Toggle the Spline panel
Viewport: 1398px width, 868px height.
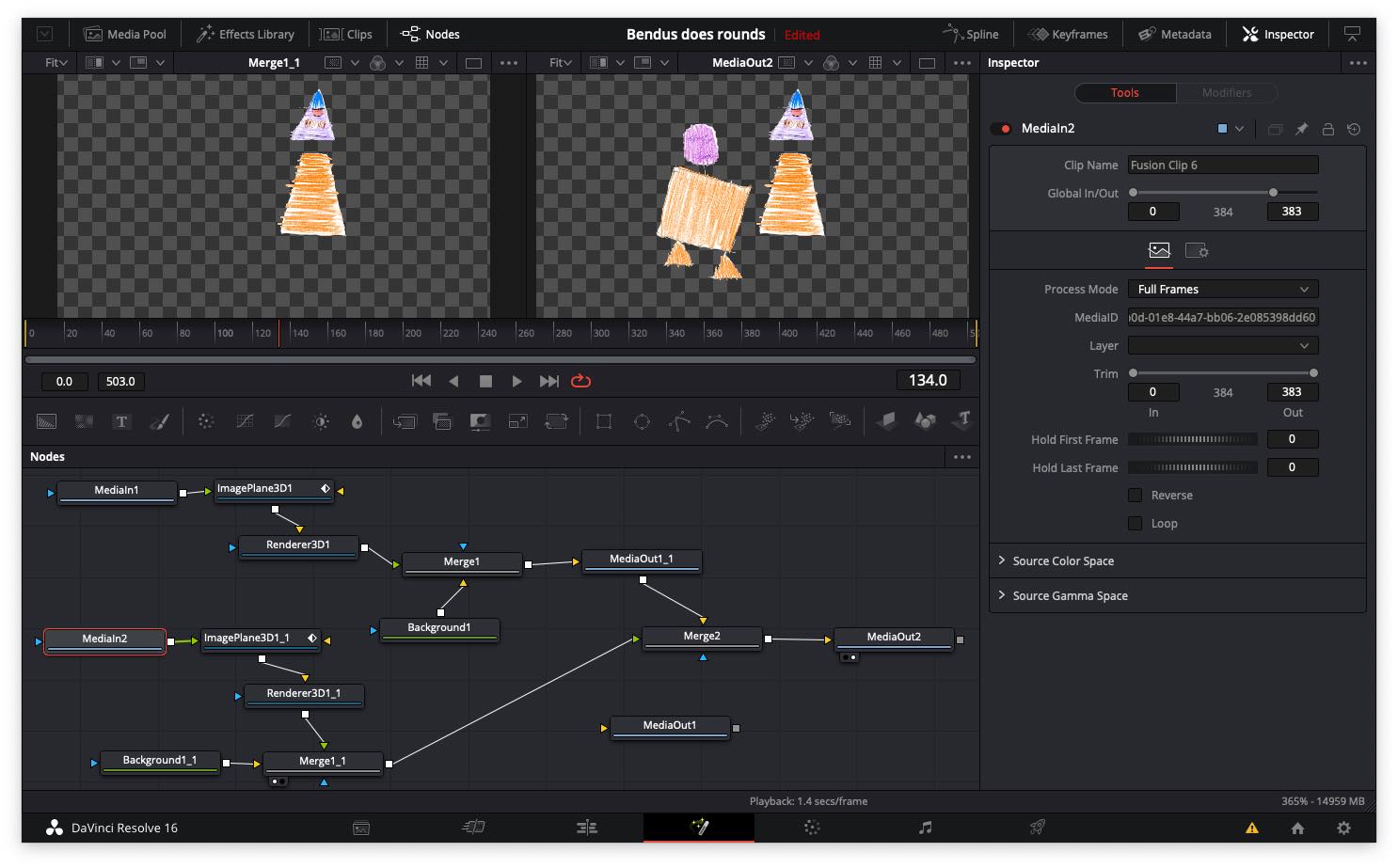[x=971, y=34]
